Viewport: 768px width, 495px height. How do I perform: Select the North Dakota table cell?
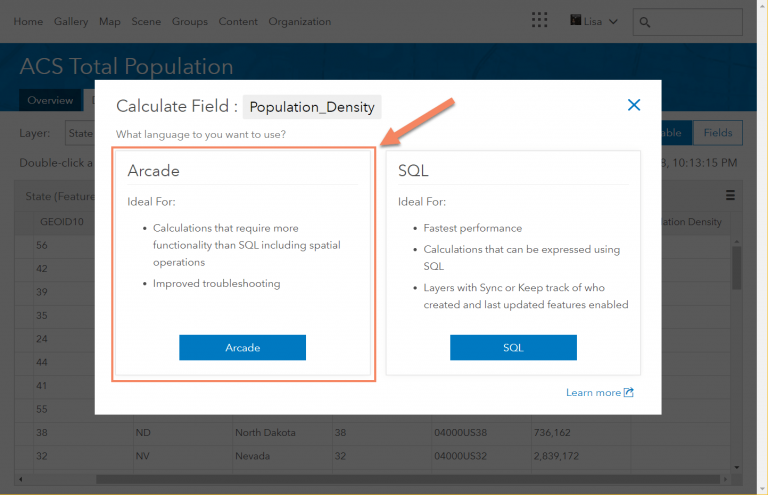click(261, 433)
